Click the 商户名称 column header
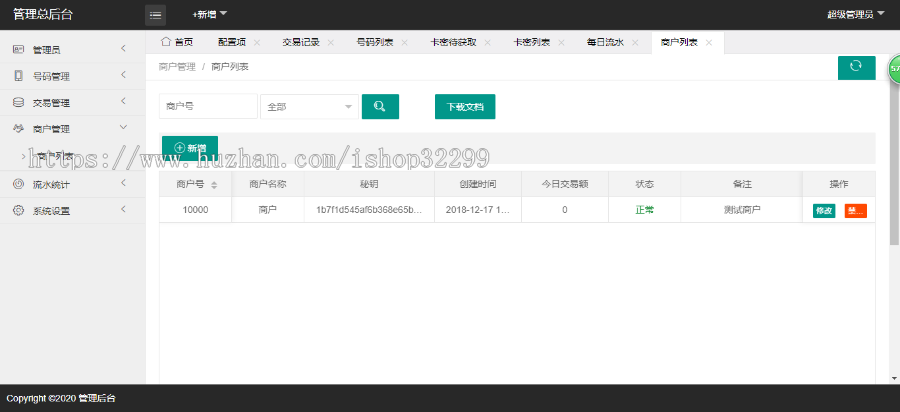Viewport: 900px width, 412px height. click(268, 185)
